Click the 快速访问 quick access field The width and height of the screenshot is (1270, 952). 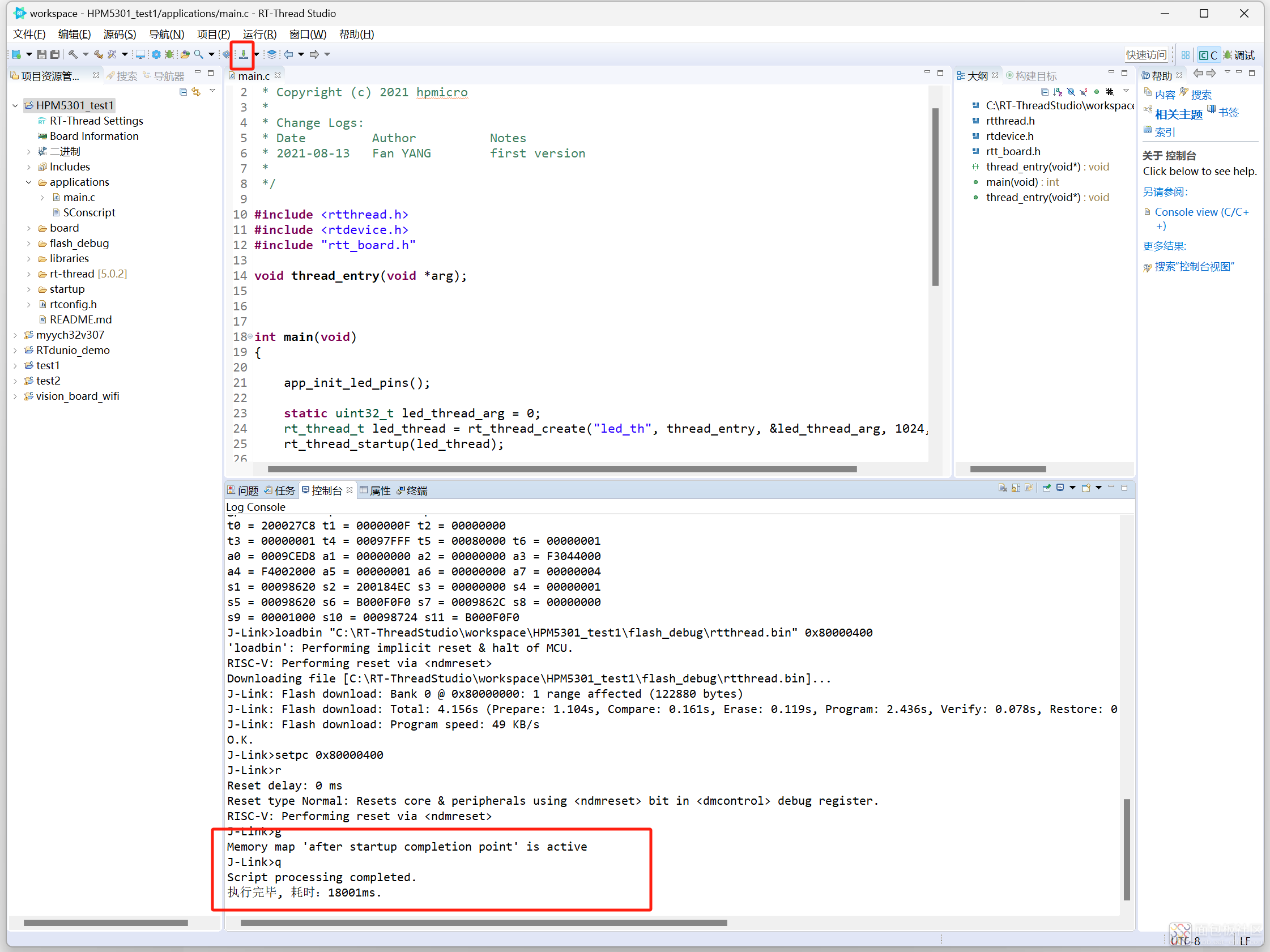coord(1146,54)
